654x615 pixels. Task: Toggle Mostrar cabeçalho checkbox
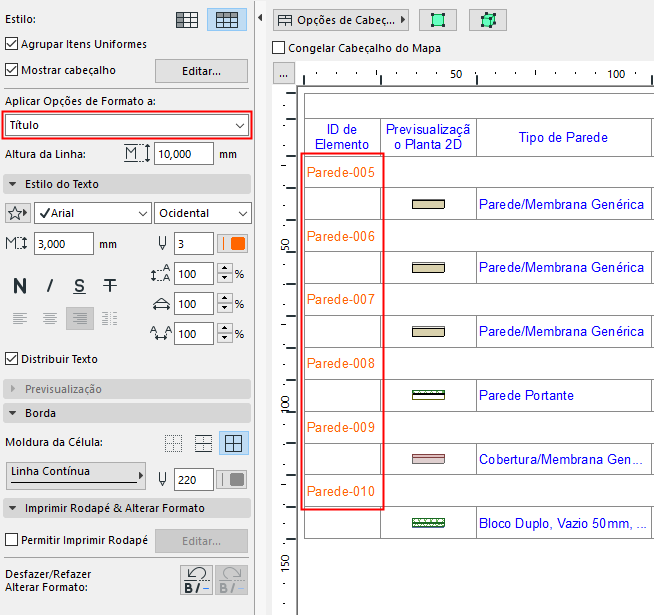click(x=11, y=70)
